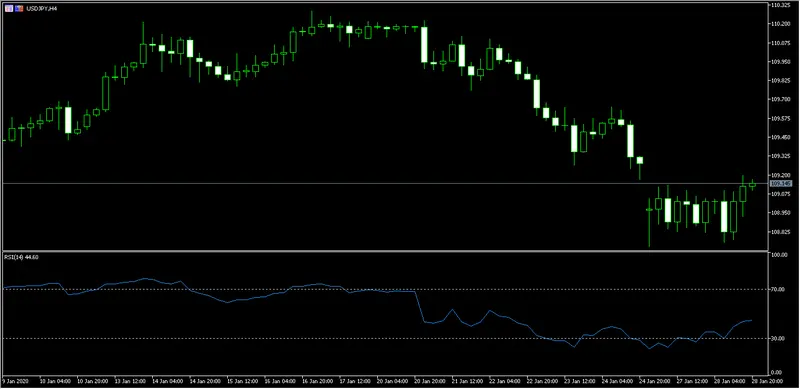The width and height of the screenshot is (800, 389).
Task: Click the one-click trading icon beside USDJPY
Action: tap(9, 9)
